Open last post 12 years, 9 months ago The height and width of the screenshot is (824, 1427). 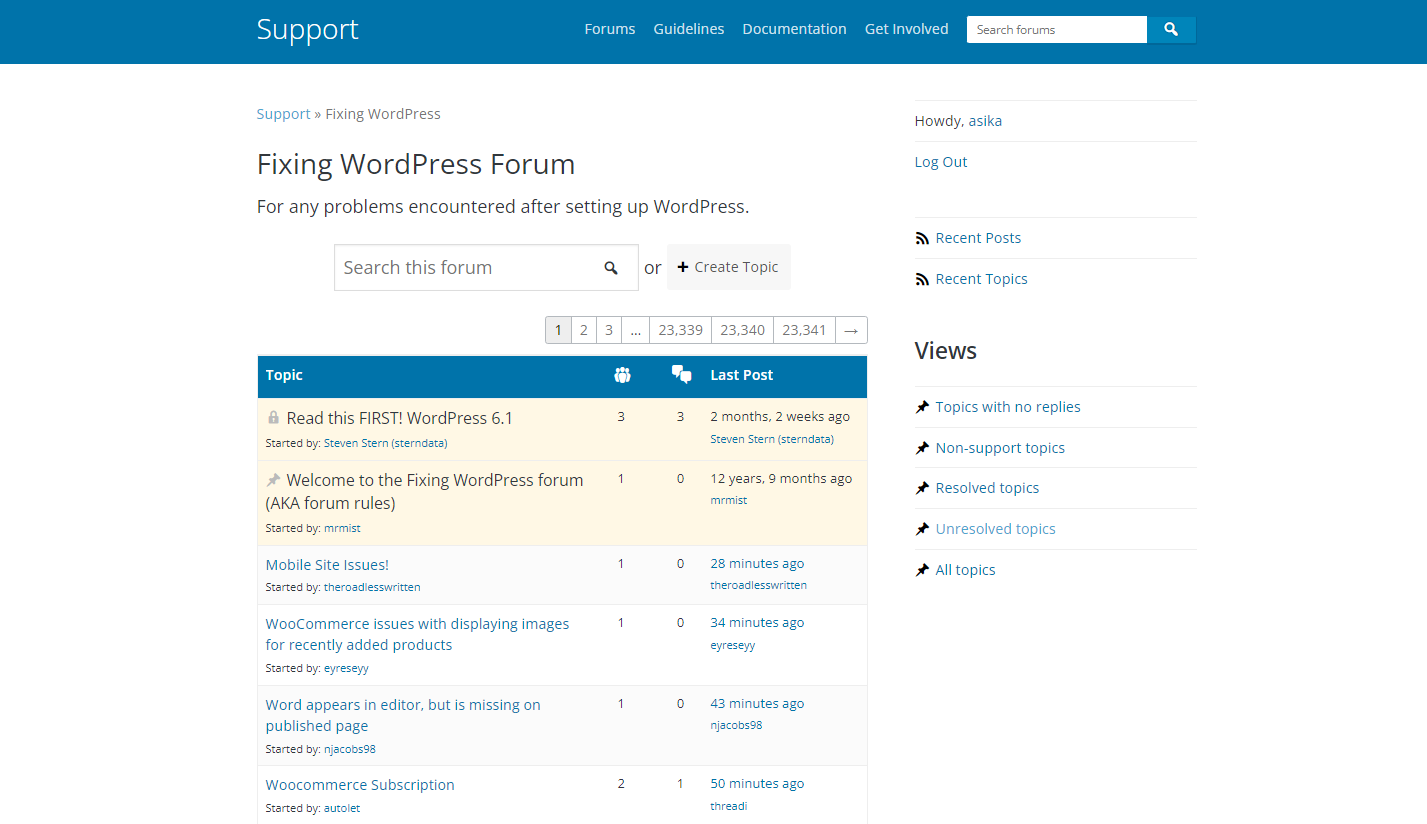pyautogui.click(x=781, y=479)
